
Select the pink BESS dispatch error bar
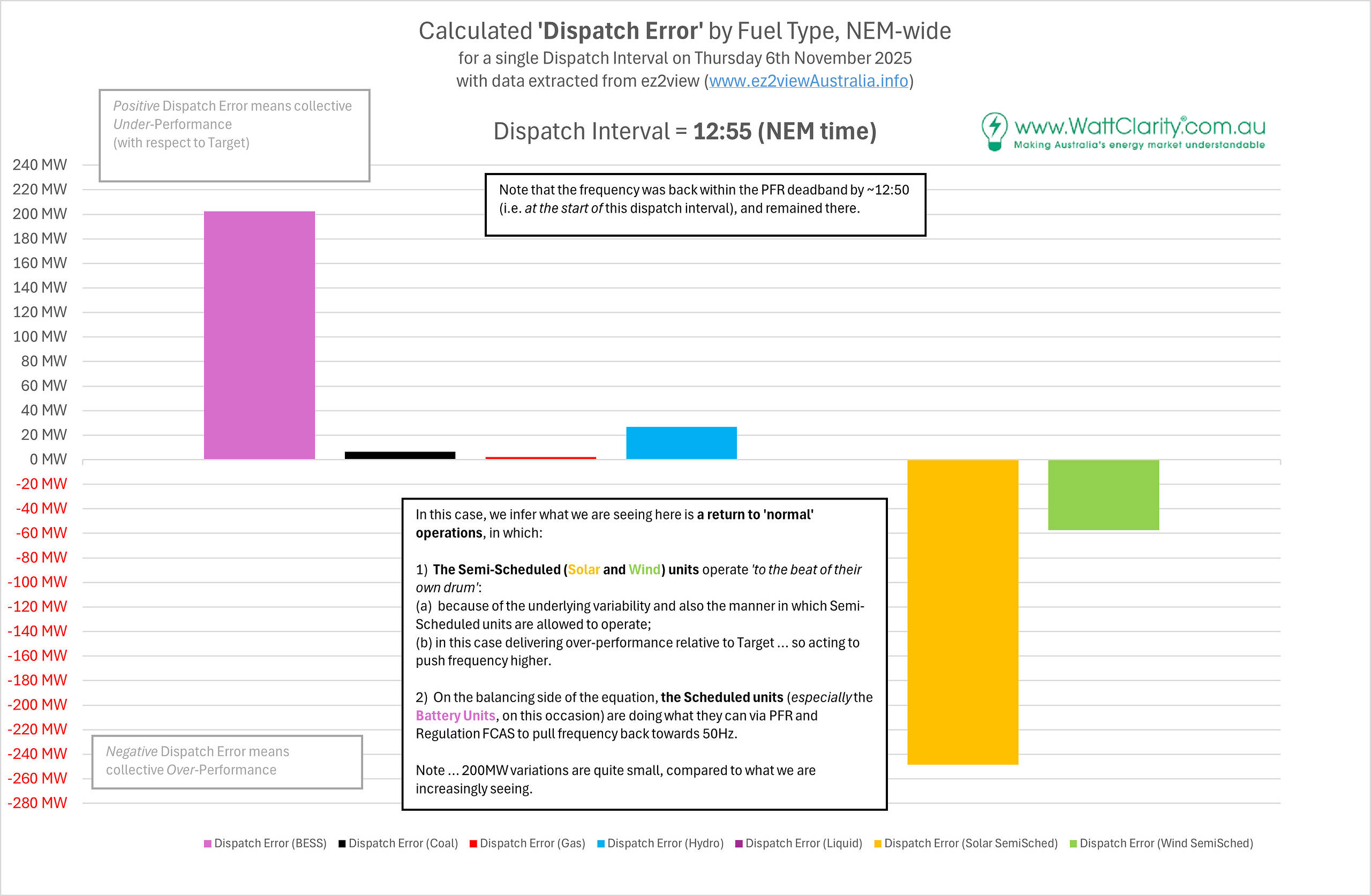pos(259,335)
